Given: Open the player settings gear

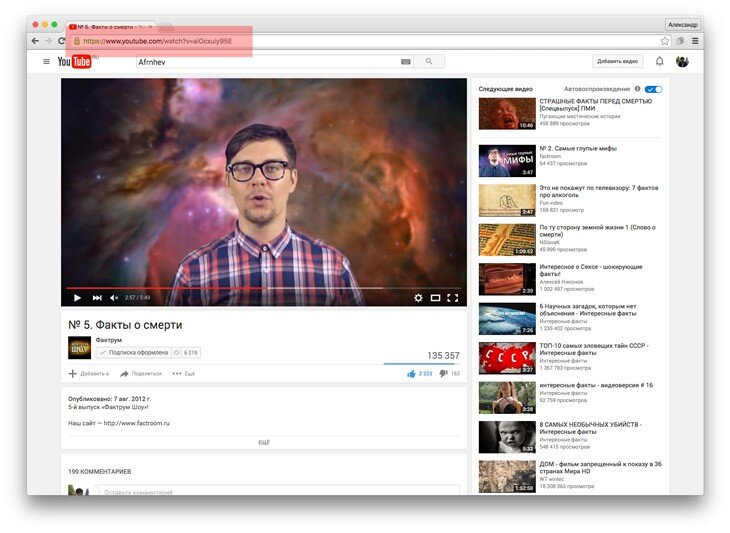Looking at the screenshot, I should (418, 298).
